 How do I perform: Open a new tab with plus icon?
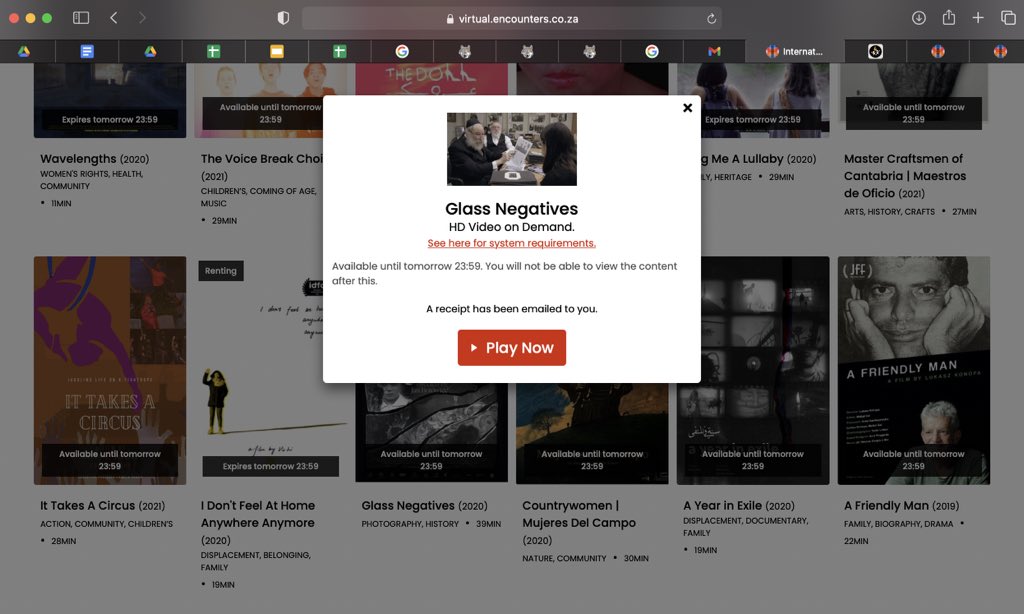point(978,18)
